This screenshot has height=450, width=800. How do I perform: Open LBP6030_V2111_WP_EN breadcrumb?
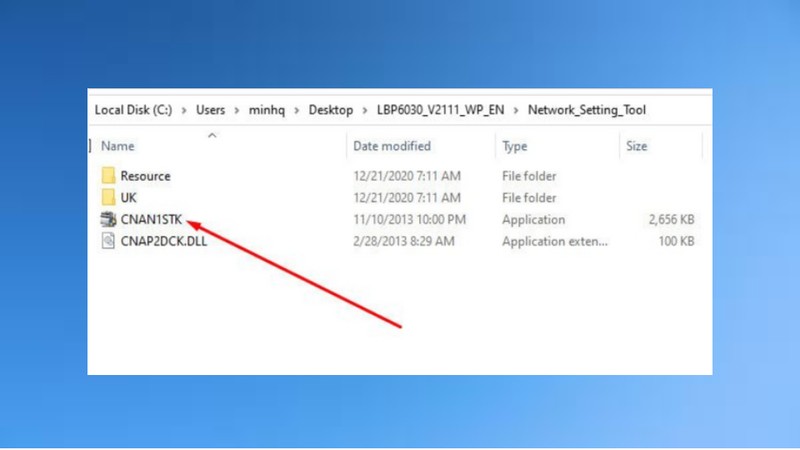point(440,110)
